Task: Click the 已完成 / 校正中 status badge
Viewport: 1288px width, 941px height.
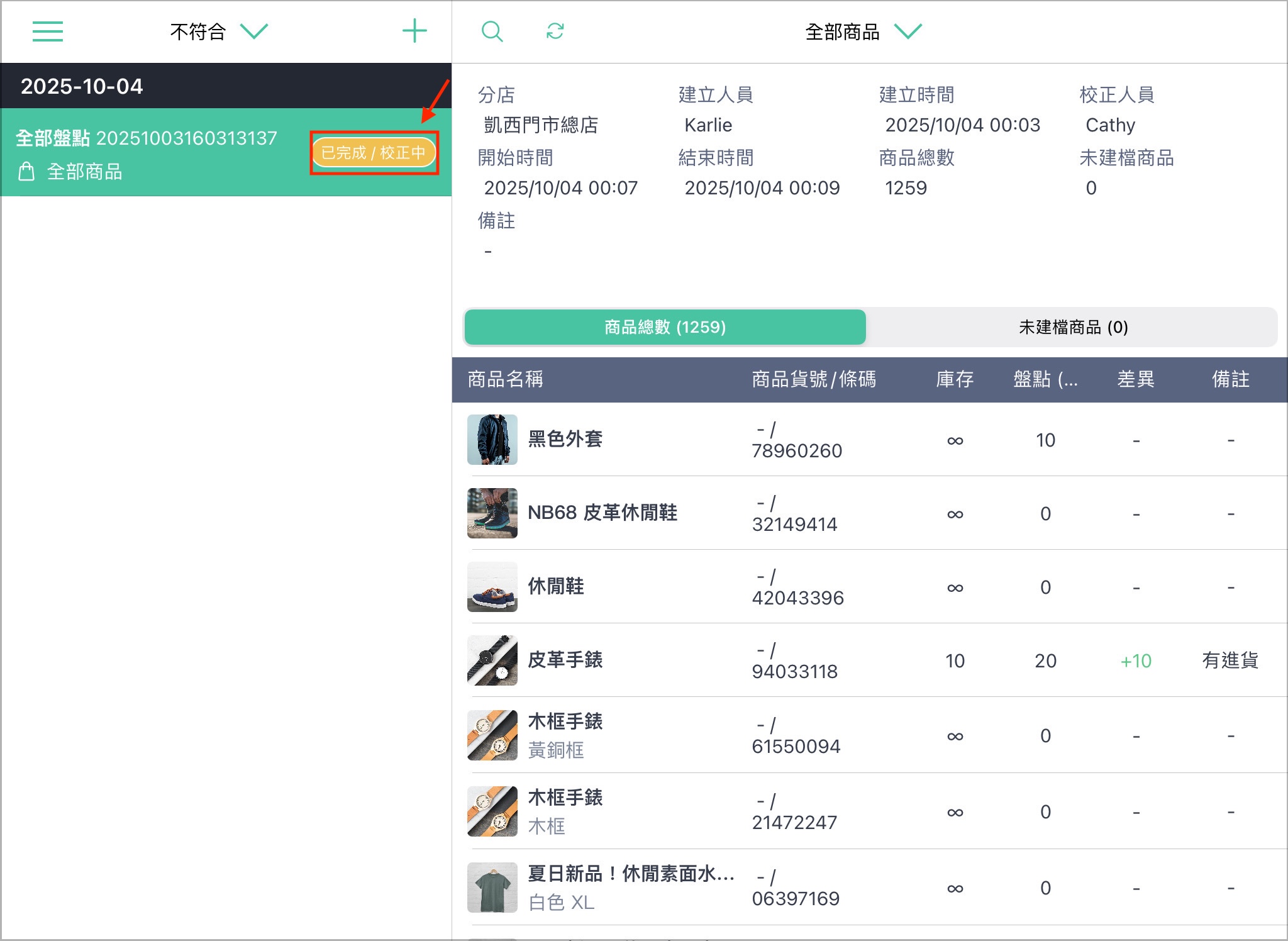Action: tap(374, 153)
